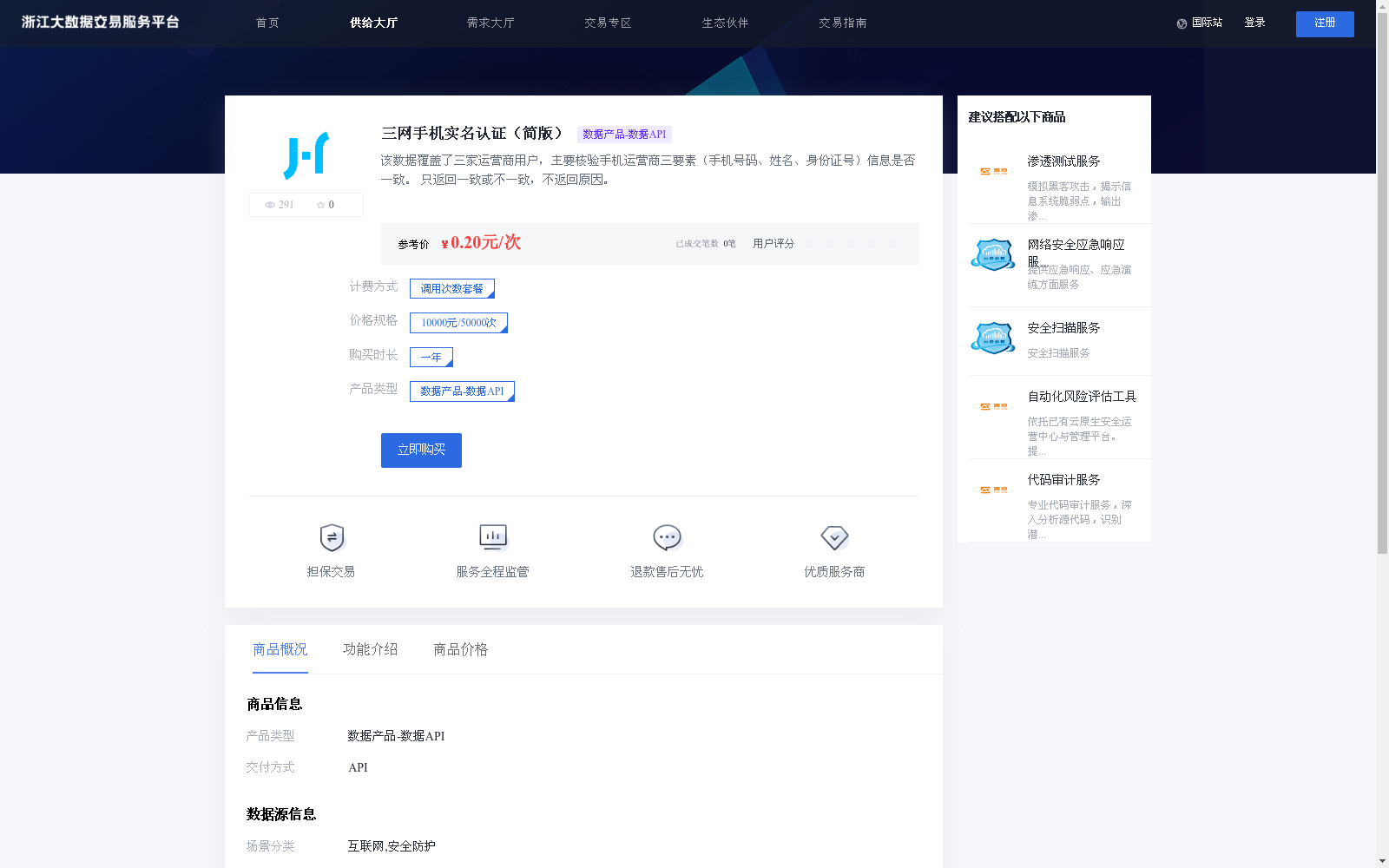Open the 生态伙伴 nav item
The height and width of the screenshot is (868, 1389).
[x=725, y=23]
